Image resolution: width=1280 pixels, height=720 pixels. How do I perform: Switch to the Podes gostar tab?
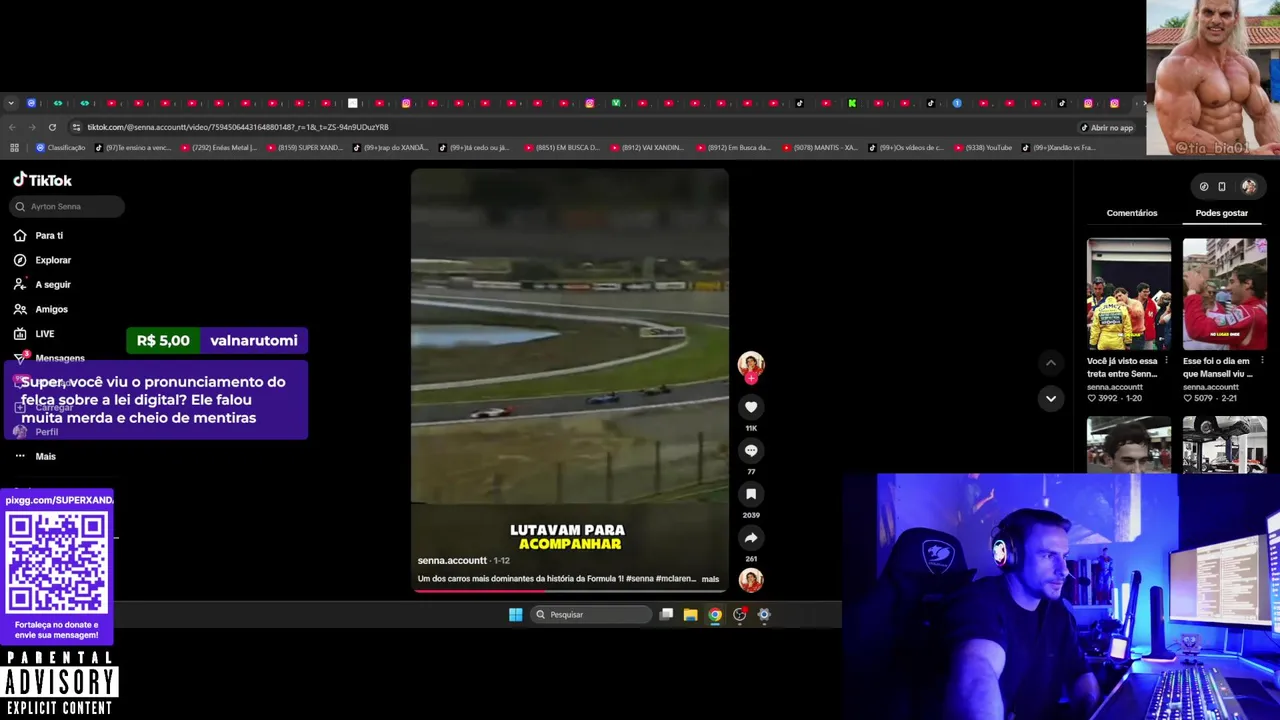tap(1221, 213)
